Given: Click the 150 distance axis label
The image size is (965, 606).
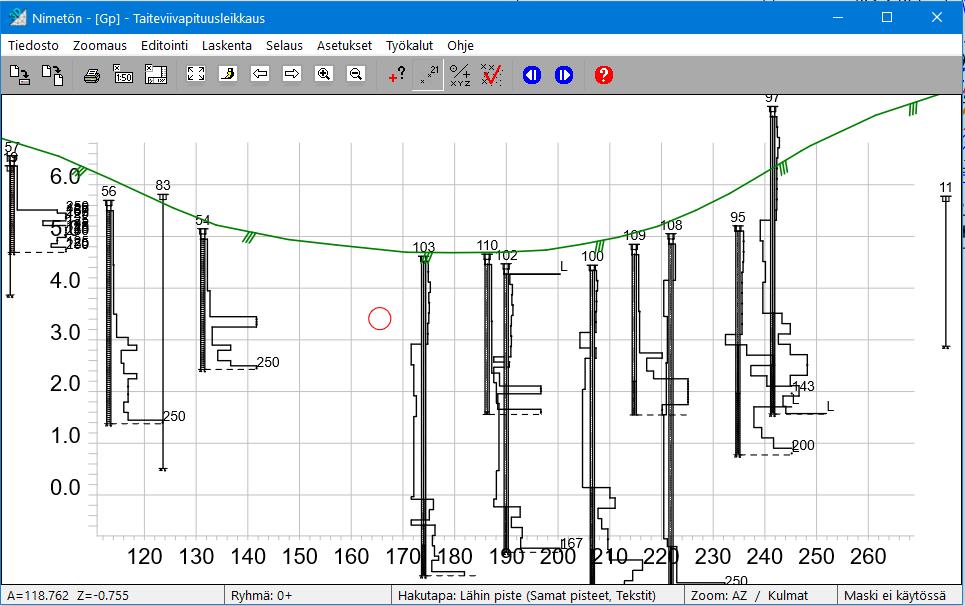Looking at the screenshot, I should pos(300,557).
